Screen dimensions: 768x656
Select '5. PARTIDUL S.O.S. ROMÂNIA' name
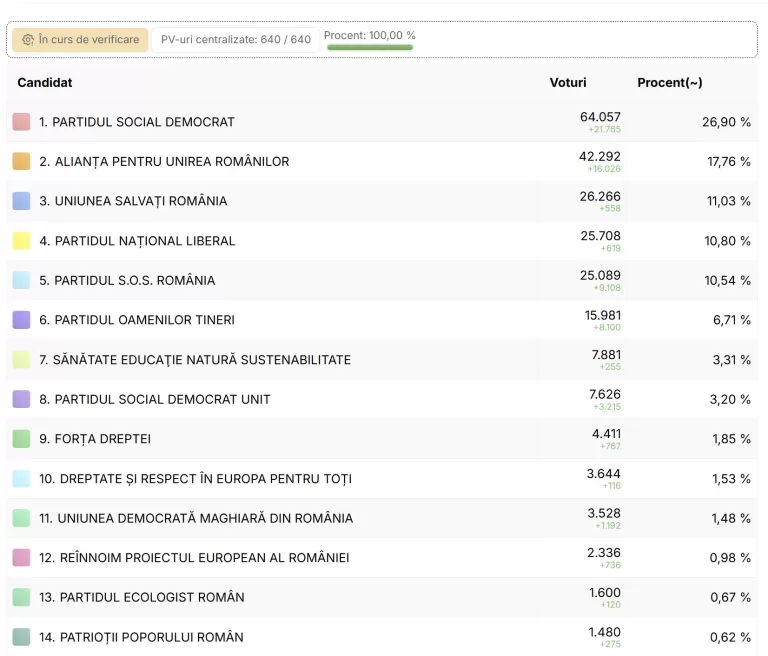(x=127, y=280)
